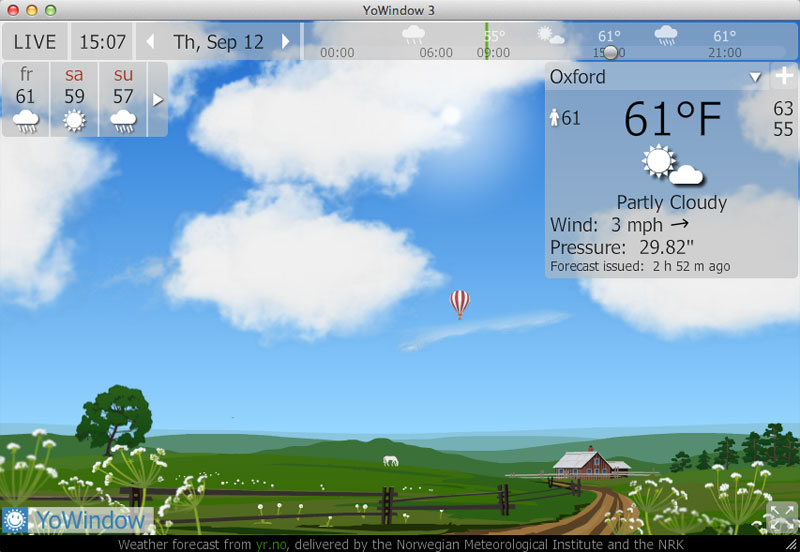Open the yr.no link
Viewport: 800px width, 552px height.
tap(271, 544)
